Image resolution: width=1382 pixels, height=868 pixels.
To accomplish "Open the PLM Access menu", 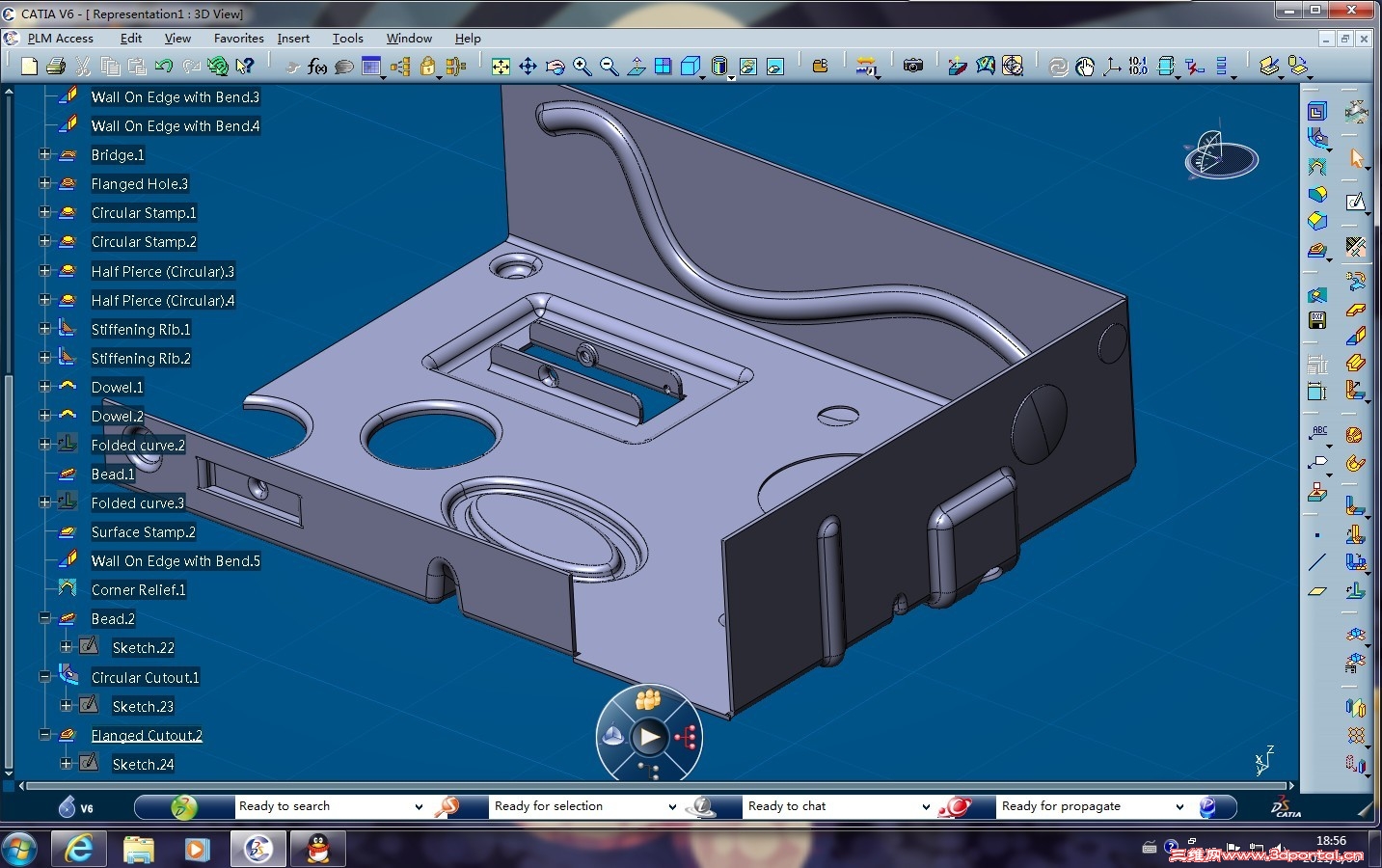I will 60,39.
